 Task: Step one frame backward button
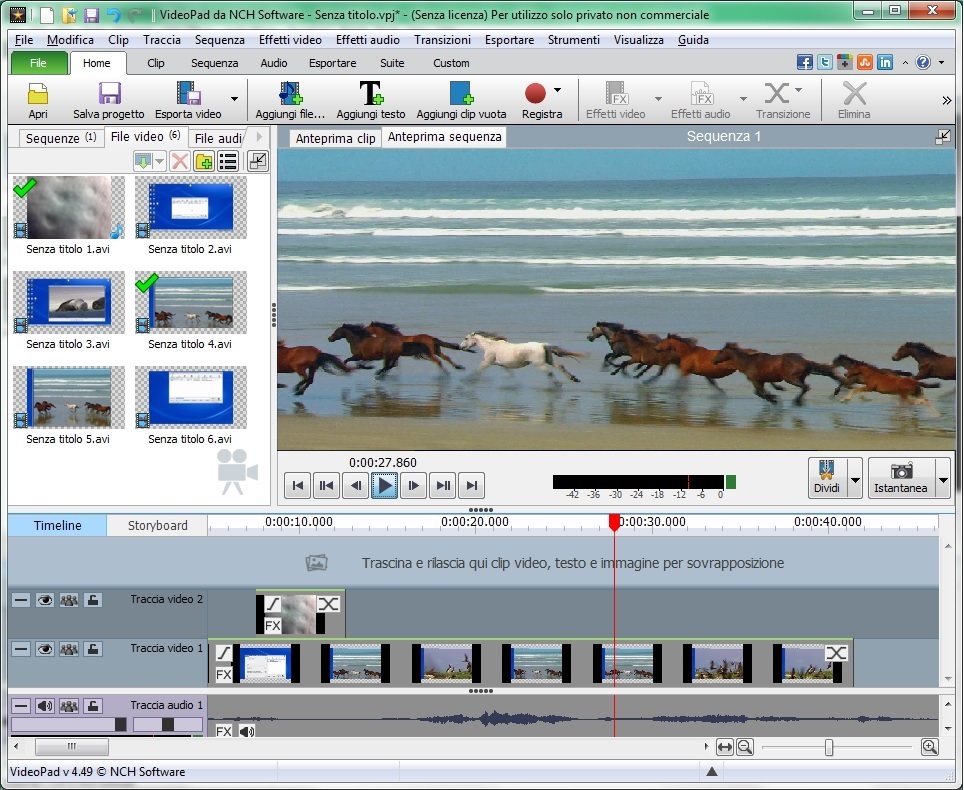[355, 486]
